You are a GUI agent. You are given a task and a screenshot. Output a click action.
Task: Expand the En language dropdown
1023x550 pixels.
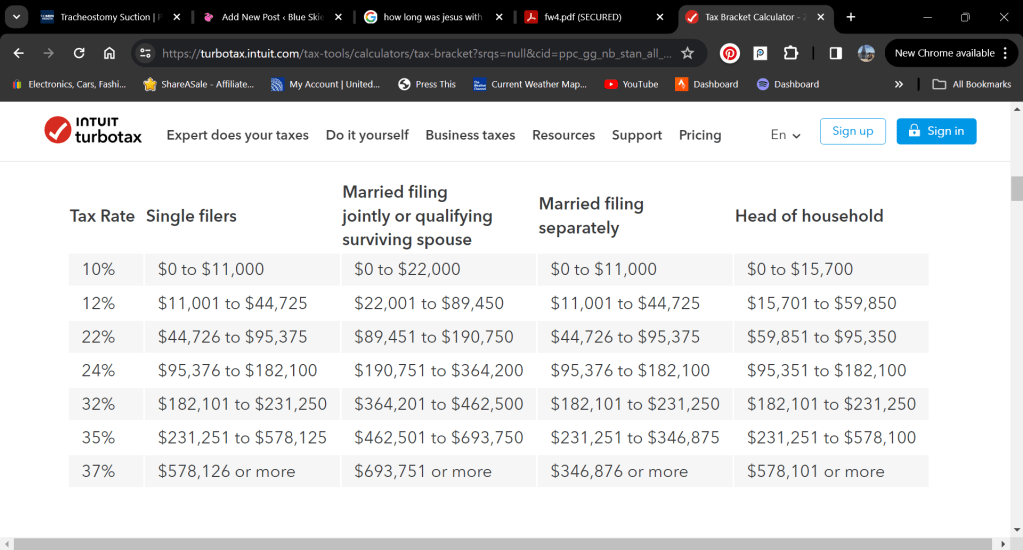click(786, 135)
